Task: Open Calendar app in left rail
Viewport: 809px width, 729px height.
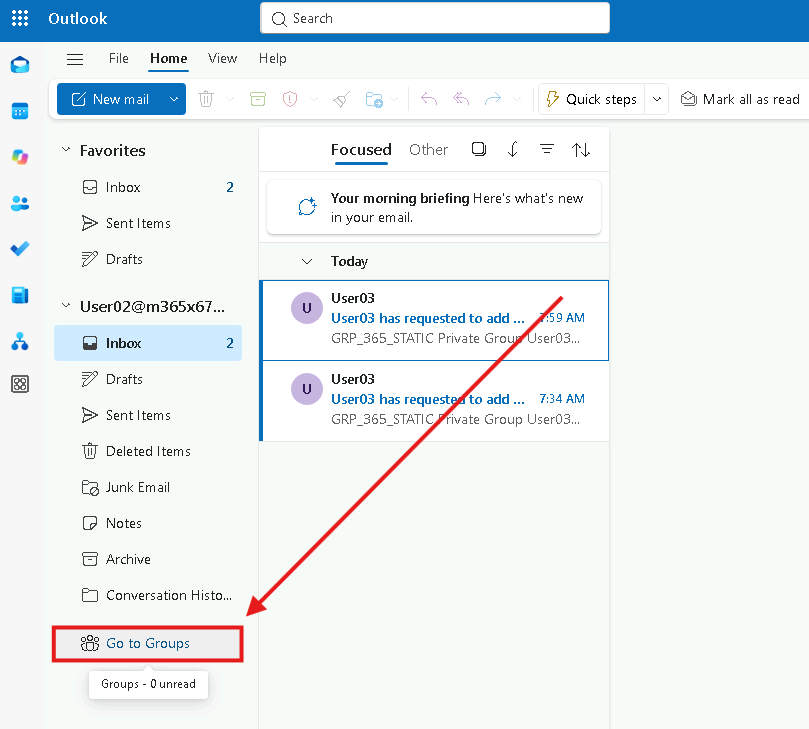Action: (20, 111)
